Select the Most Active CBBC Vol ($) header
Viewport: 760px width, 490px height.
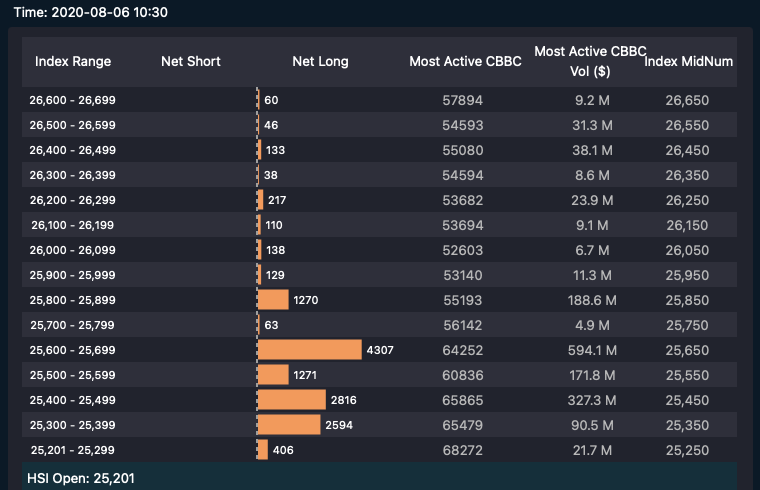(x=590, y=62)
